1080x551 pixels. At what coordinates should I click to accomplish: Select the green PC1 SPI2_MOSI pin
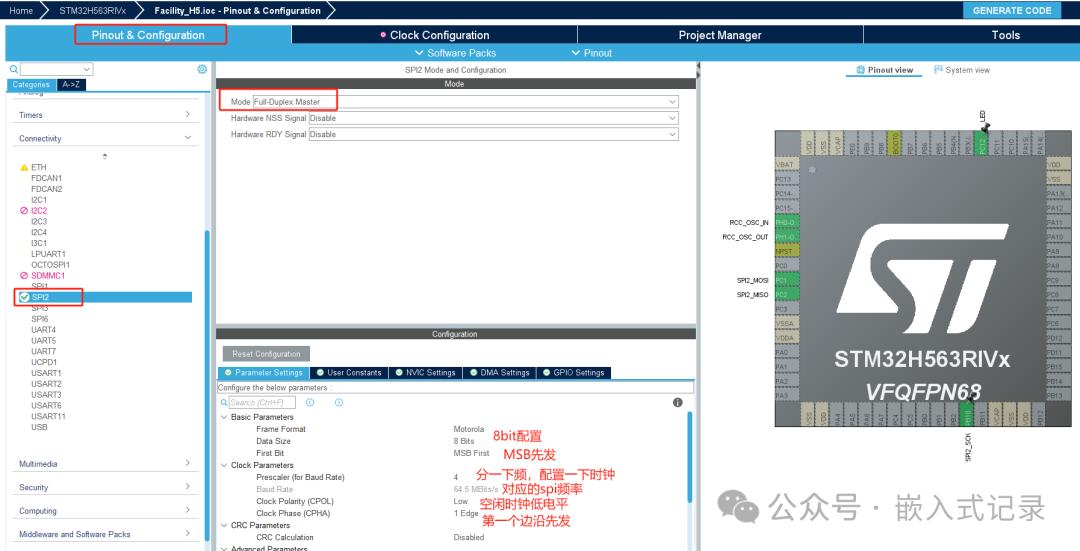tap(787, 280)
